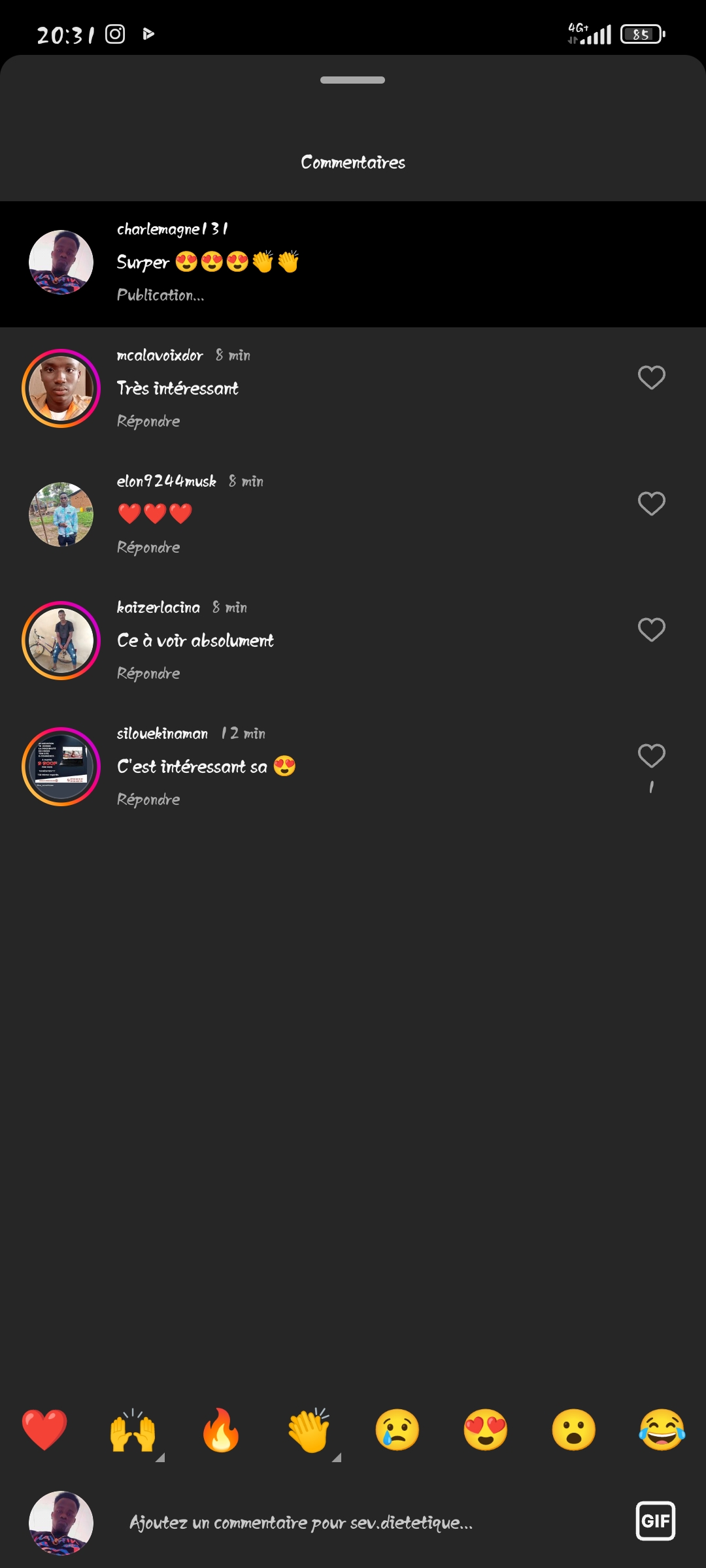Open the GIF picker
The image size is (706, 1568).
(x=655, y=1521)
